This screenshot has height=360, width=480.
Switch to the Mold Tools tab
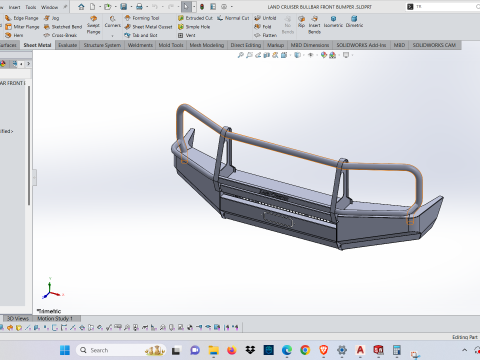click(171, 45)
